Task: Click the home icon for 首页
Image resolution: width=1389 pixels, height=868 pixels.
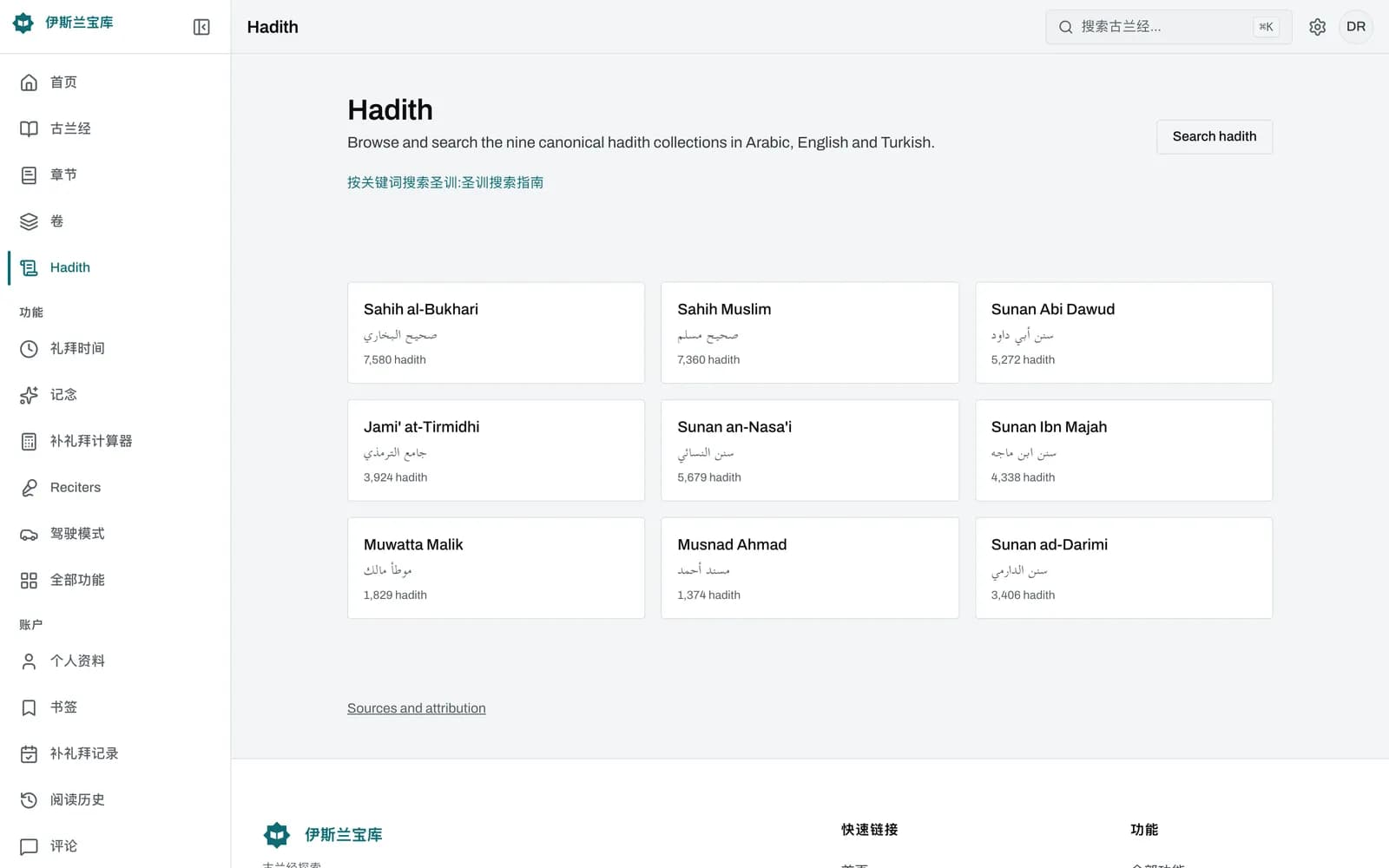Action: (29, 82)
